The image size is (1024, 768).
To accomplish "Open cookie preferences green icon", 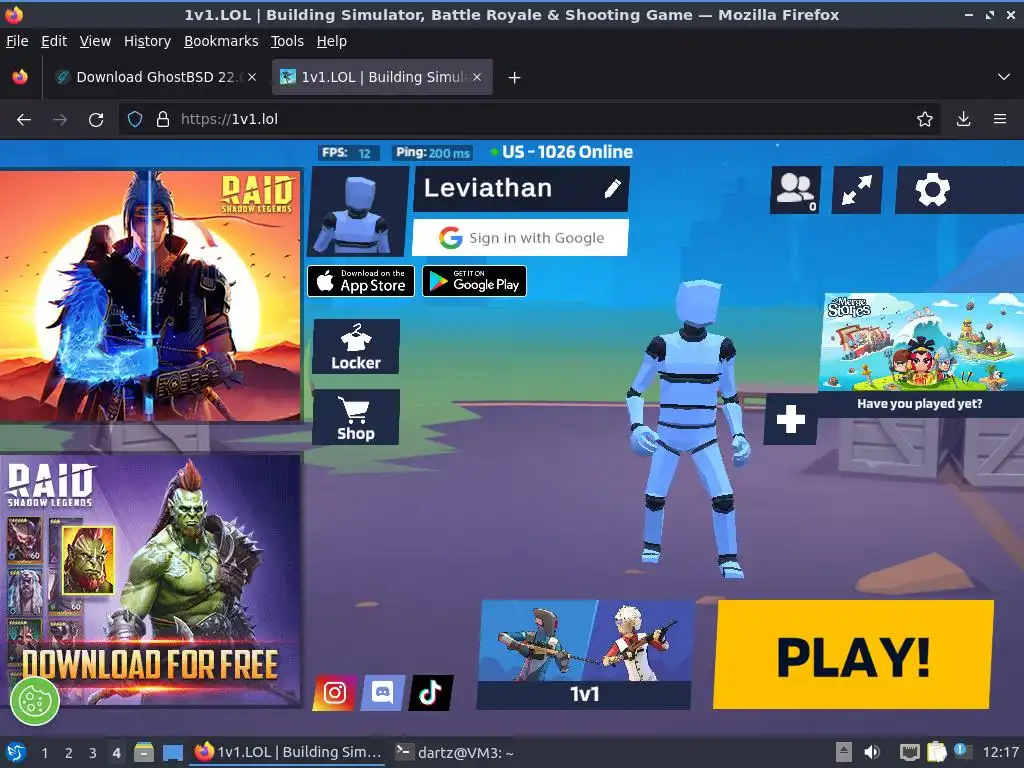I will click(x=35, y=701).
